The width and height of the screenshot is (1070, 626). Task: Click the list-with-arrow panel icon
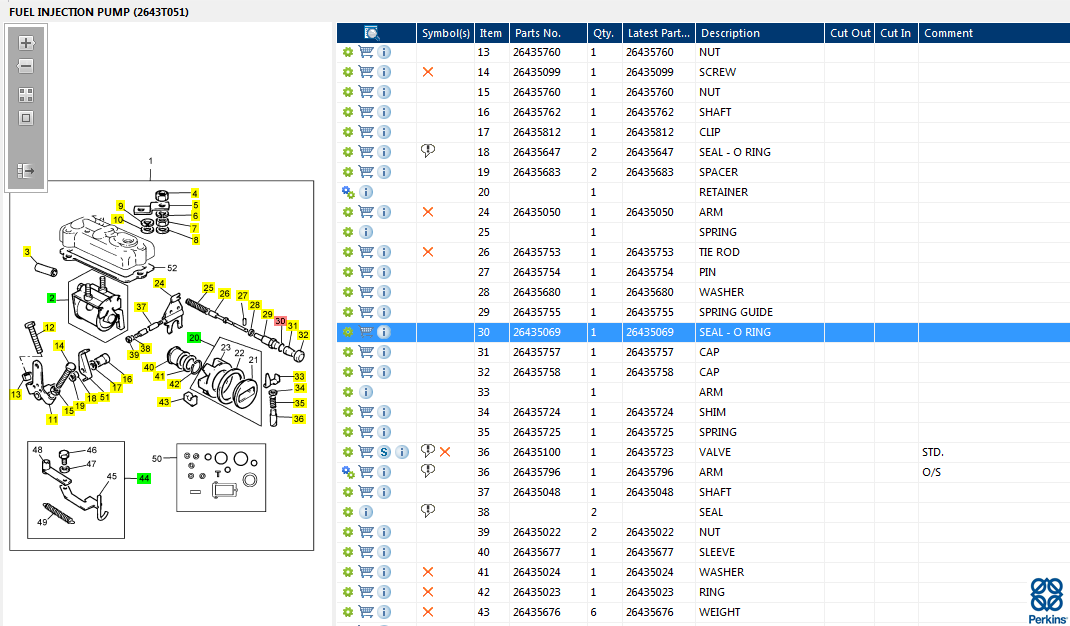click(26, 171)
